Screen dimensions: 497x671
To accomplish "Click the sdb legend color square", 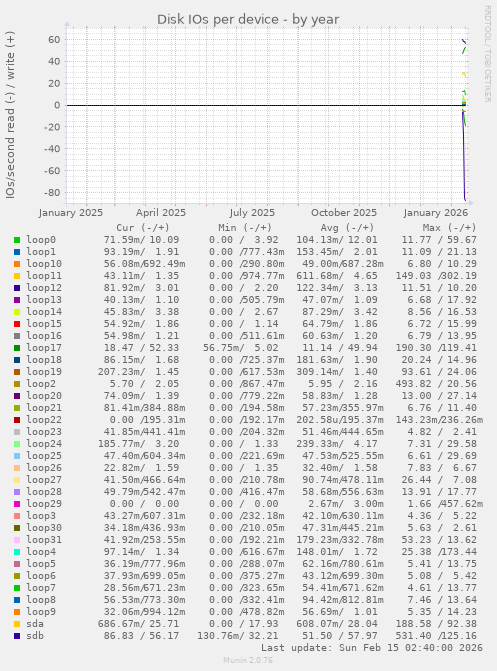I will [17, 636].
